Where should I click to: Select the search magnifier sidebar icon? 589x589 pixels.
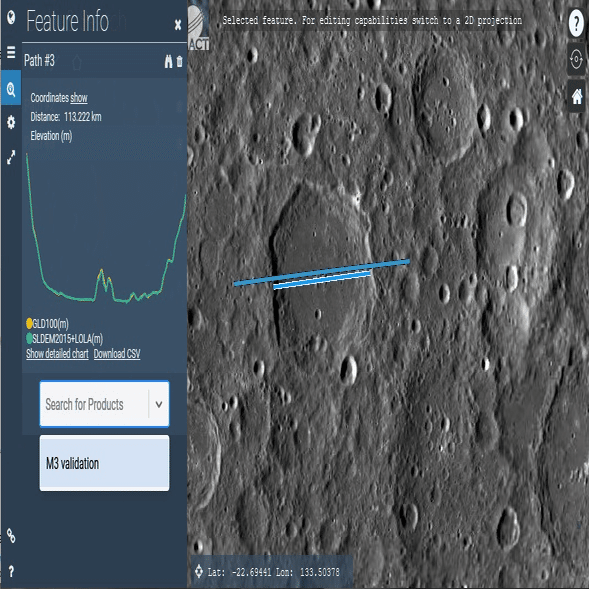(11, 89)
